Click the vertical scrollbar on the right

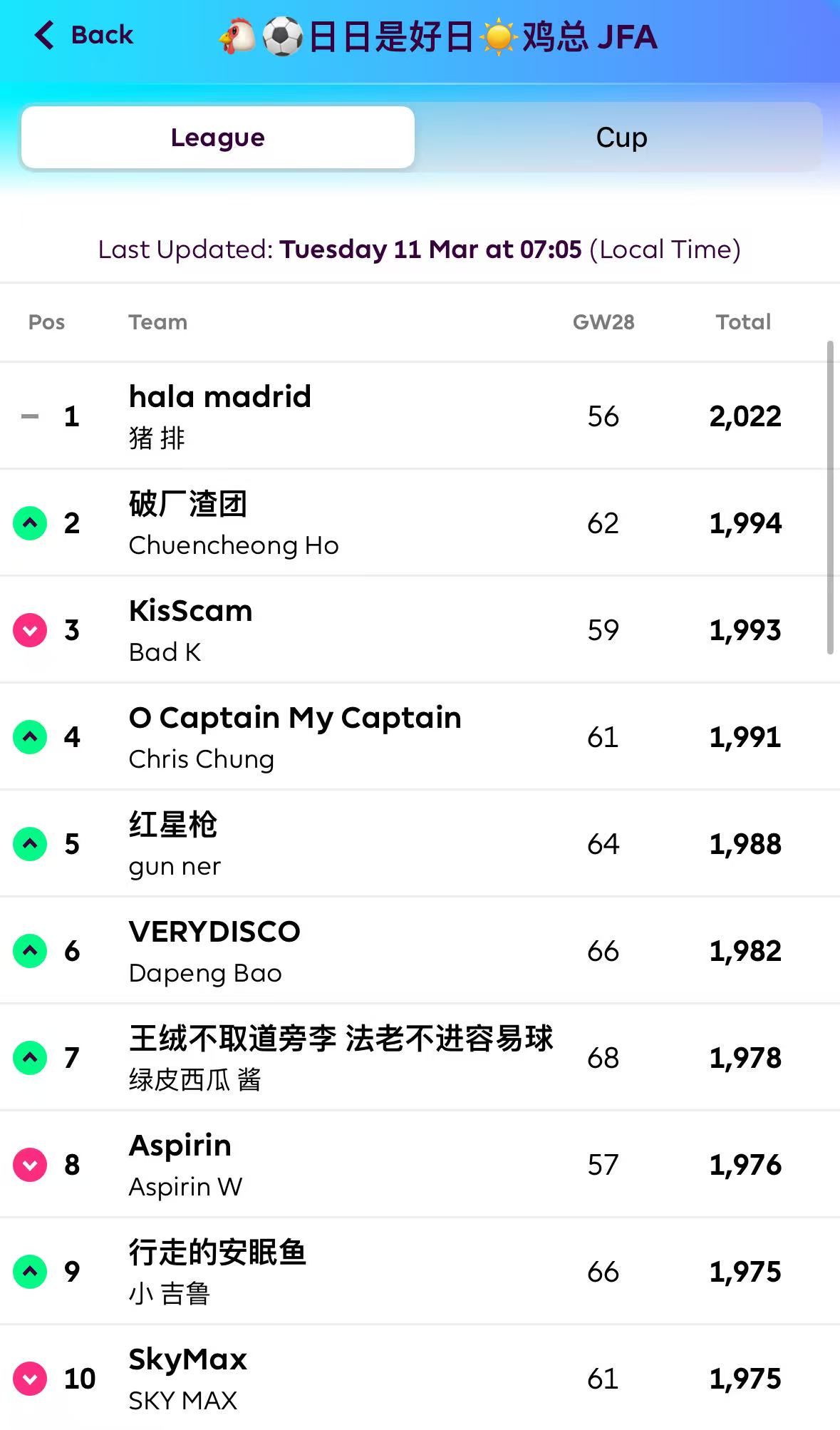[829, 498]
